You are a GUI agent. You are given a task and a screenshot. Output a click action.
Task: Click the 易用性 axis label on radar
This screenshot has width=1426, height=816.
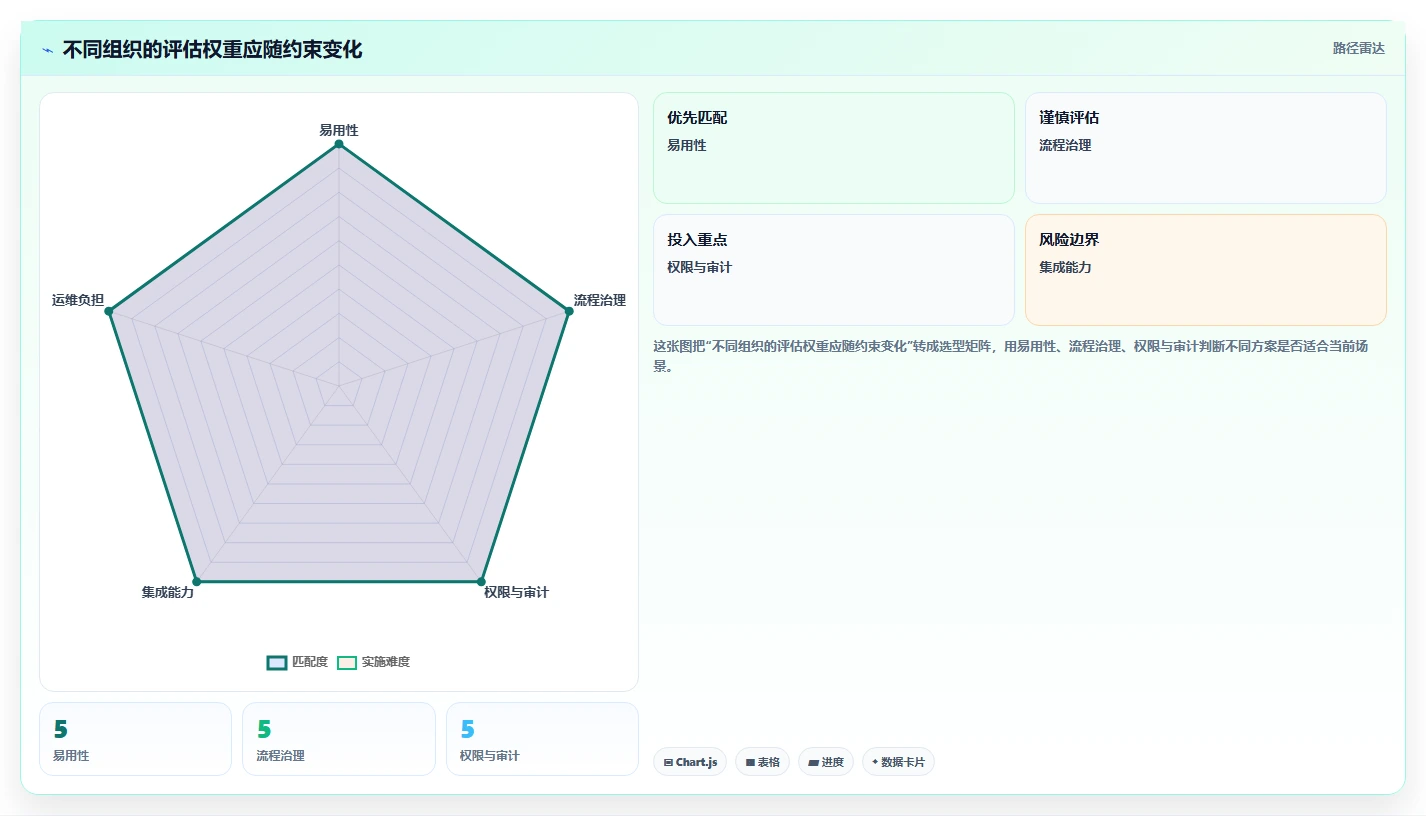(x=339, y=130)
